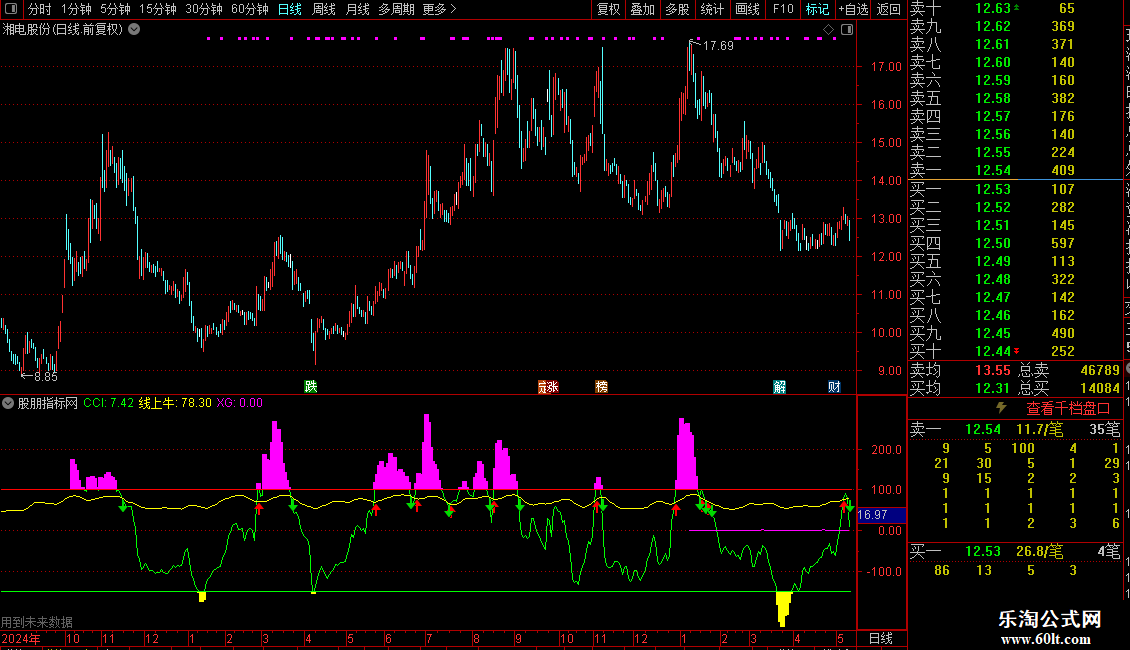The width and height of the screenshot is (1130, 650).
Task: Click 标记 mark button
Action: [817, 9]
